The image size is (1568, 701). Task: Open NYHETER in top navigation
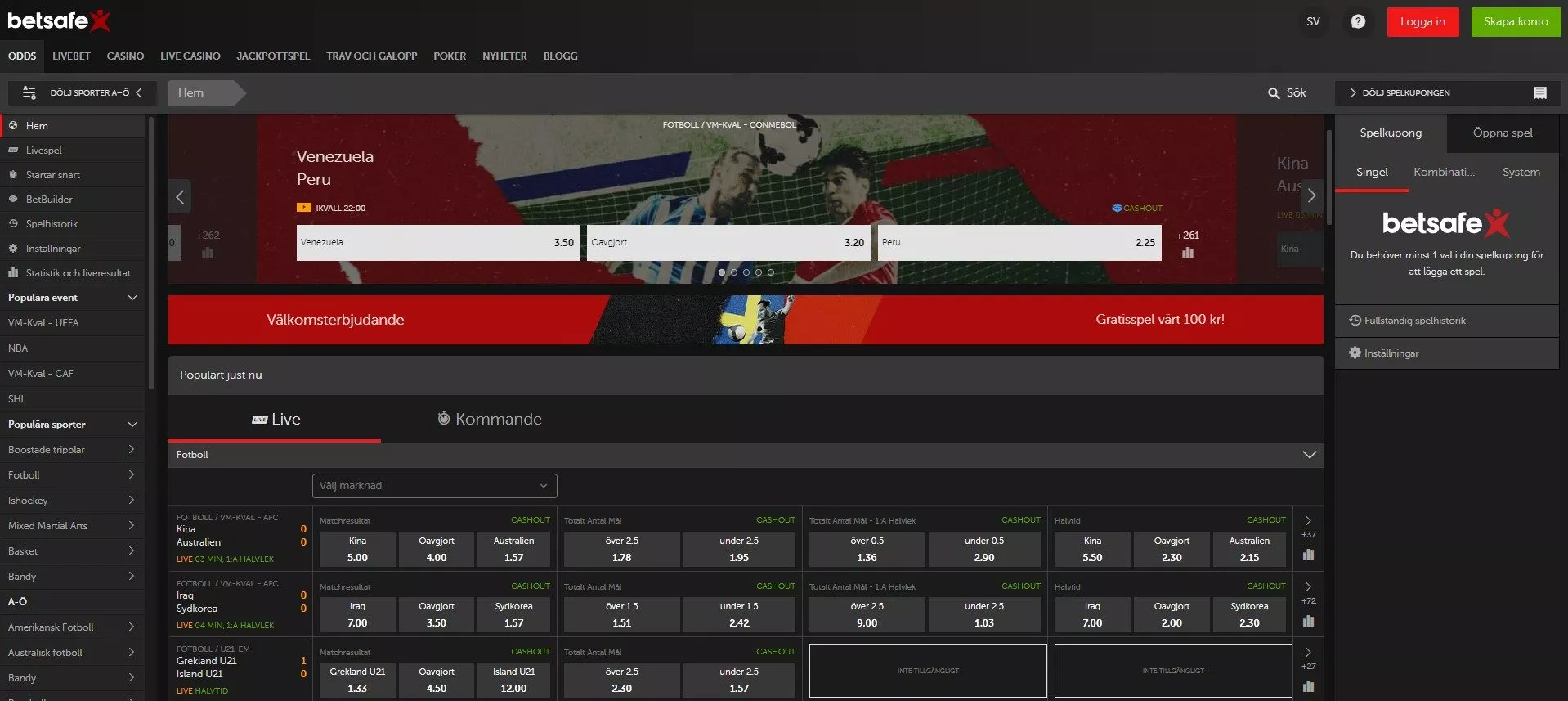504,56
